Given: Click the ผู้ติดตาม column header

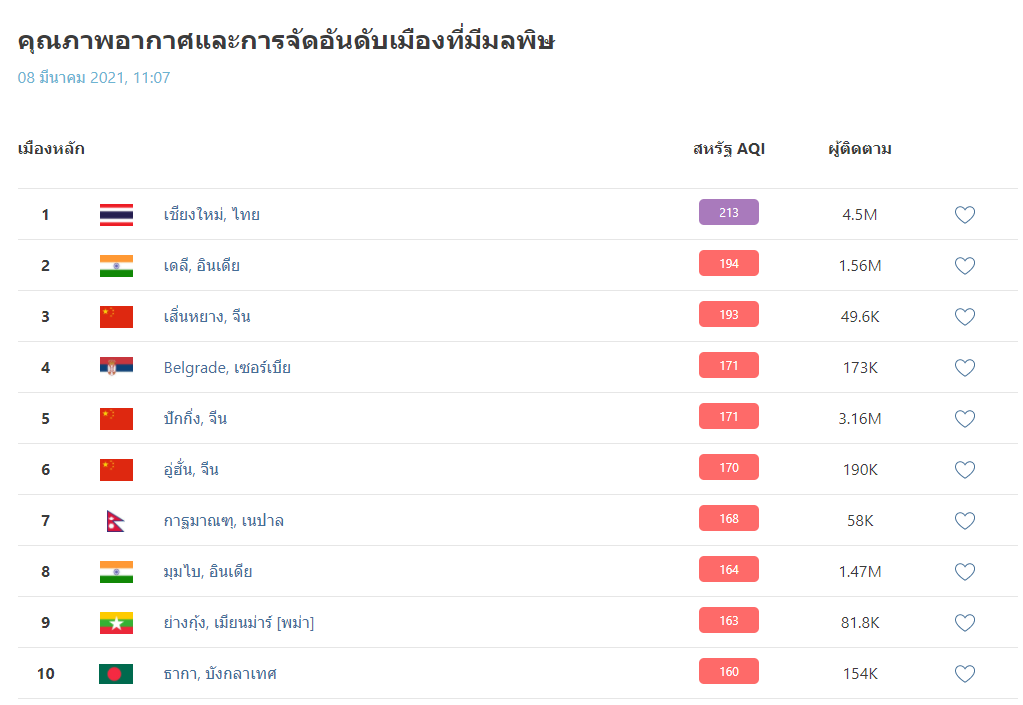Looking at the screenshot, I should pos(860,149).
